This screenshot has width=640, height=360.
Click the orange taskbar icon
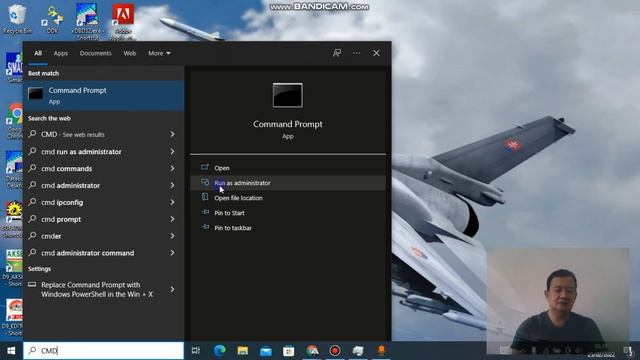(382, 351)
